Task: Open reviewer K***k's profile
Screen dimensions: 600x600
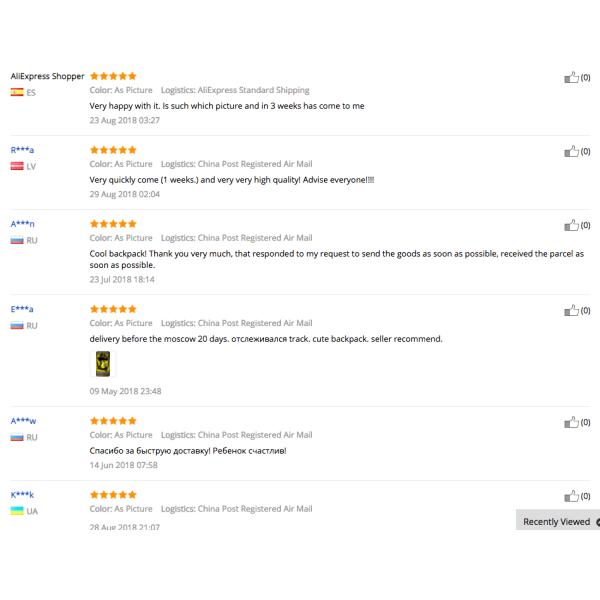Action: (22, 495)
